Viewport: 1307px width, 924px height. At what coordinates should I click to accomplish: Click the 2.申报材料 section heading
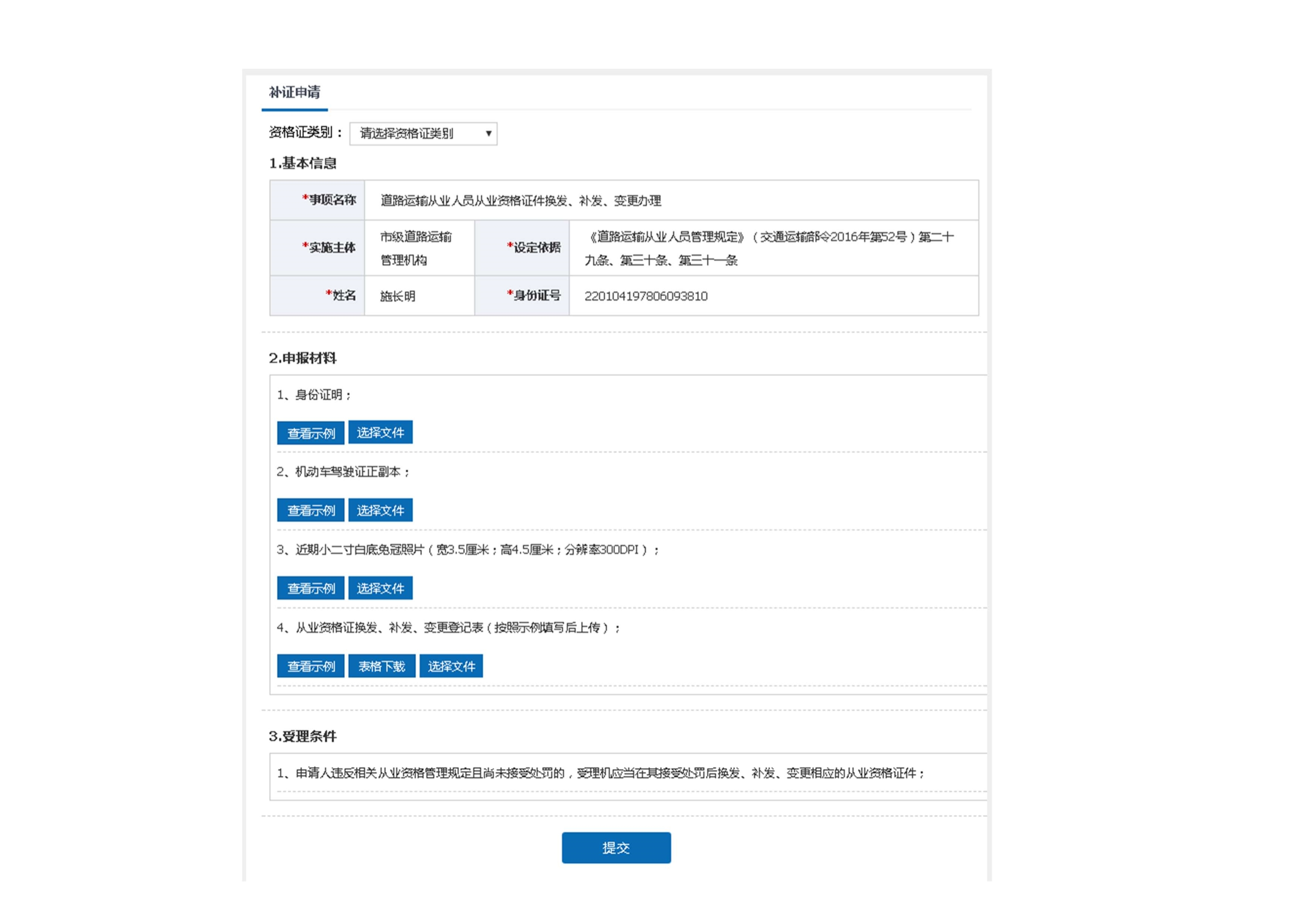(302, 359)
